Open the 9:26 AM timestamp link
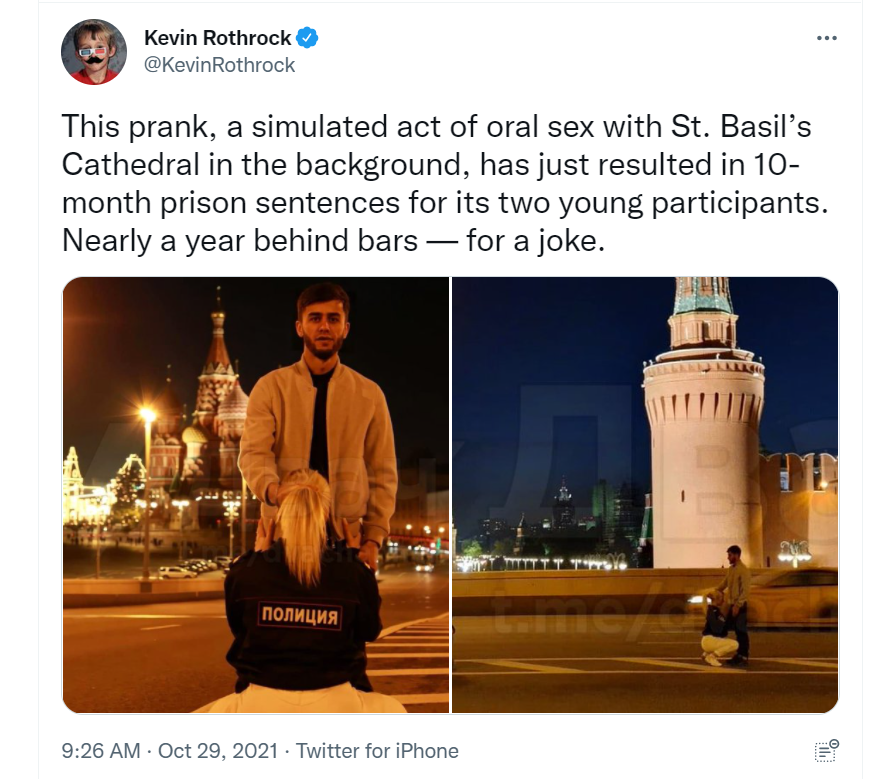The image size is (881, 779). (101, 751)
